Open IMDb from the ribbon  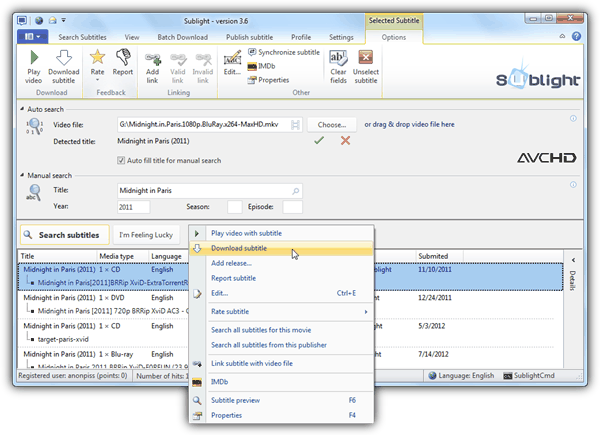pyautogui.click(x=261, y=66)
